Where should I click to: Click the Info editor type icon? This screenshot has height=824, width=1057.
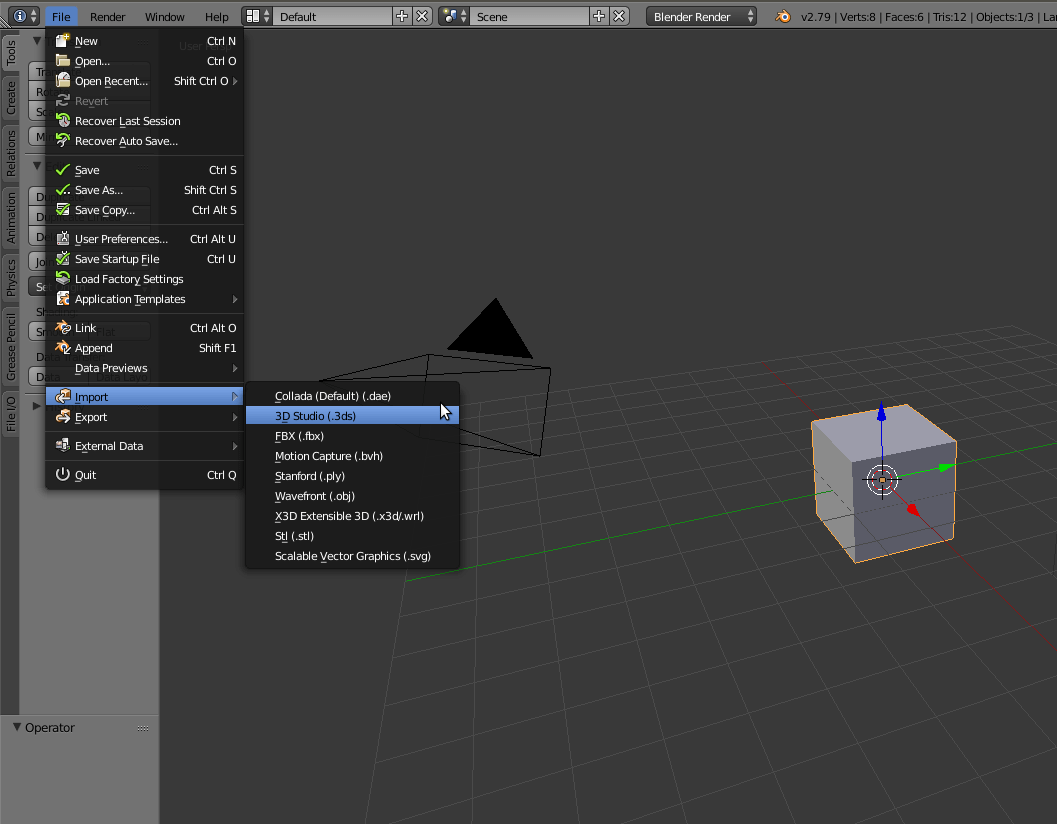(x=25, y=16)
